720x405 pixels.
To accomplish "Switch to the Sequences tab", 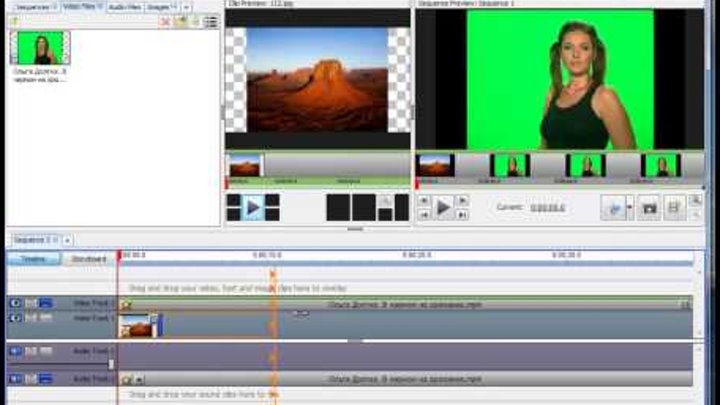I will pyautogui.click(x=35, y=7).
